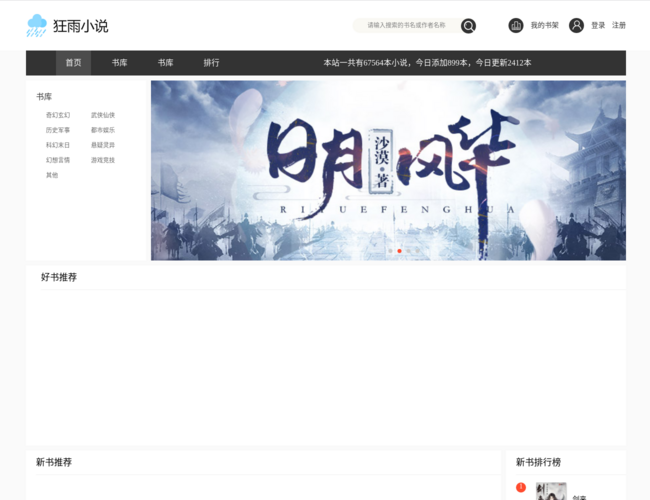The width and height of the screenshot is (650, 500).
Task: Open the 悬疑灵异 category
Action: pyautogui.click(x=103, y=145)
